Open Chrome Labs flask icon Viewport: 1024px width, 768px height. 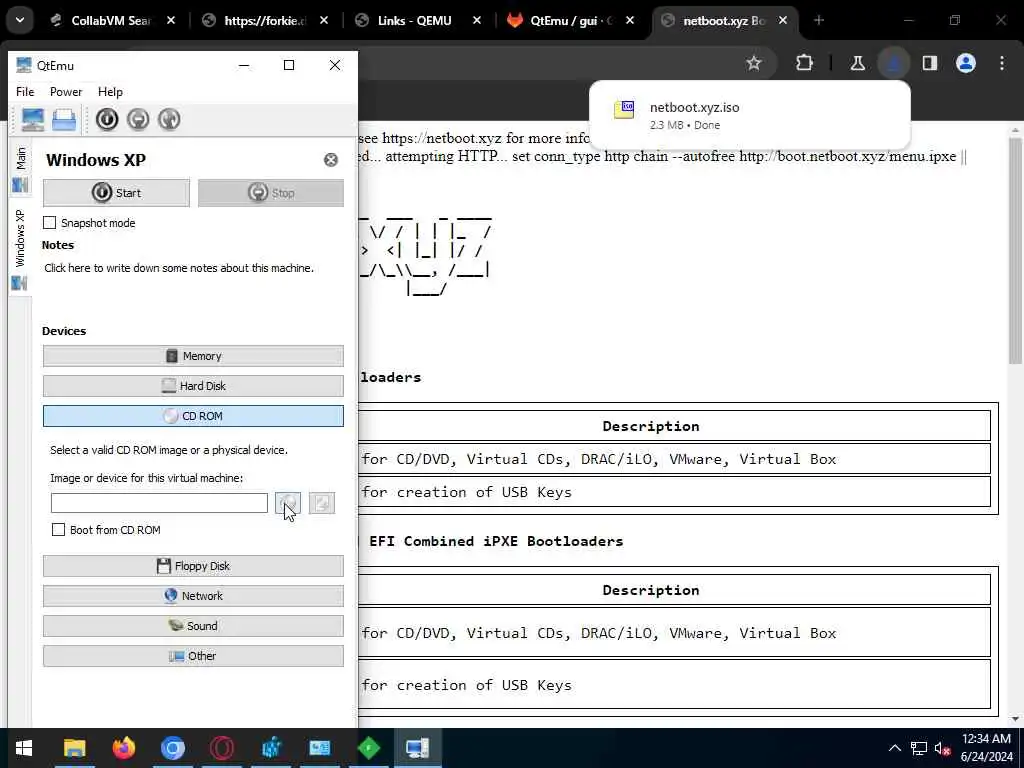click(857, 63)
